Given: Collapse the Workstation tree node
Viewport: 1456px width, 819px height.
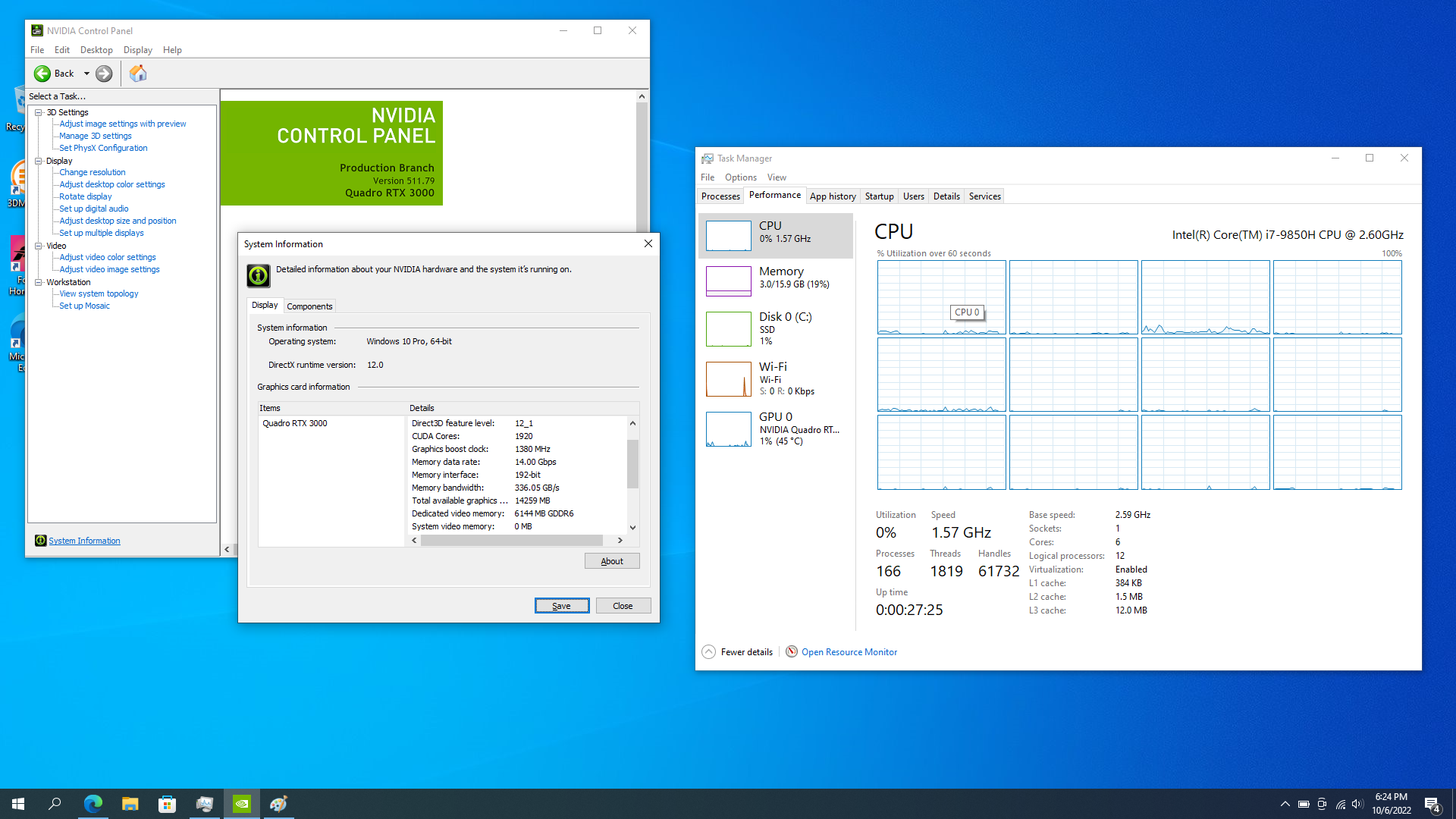Looking at the screenshot, I should [x=38, y=282].
